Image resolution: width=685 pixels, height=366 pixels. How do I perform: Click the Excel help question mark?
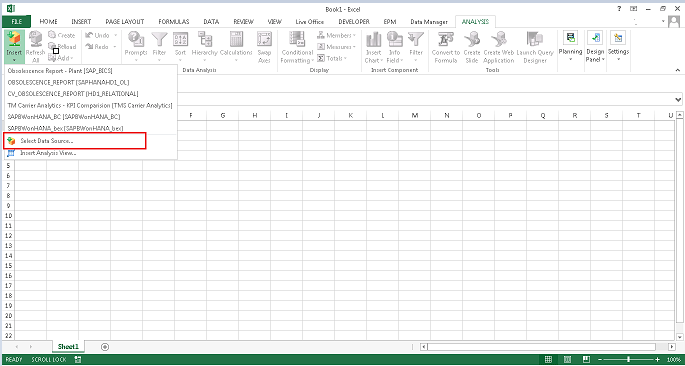click(x=619, y=9)
